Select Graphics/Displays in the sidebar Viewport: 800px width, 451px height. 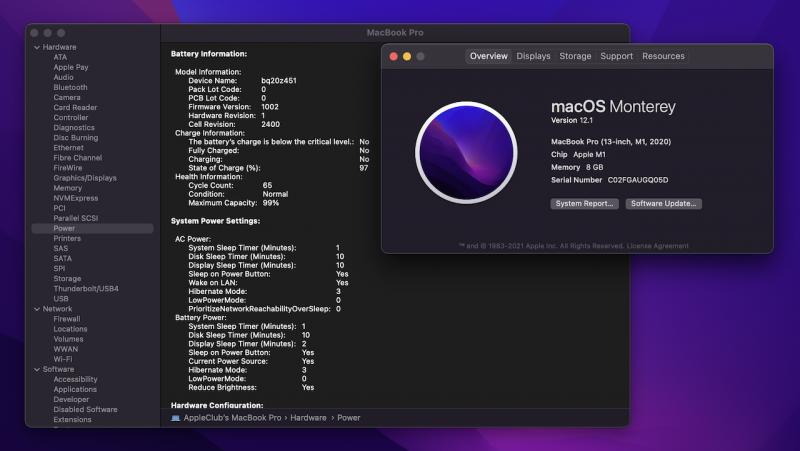85,178
